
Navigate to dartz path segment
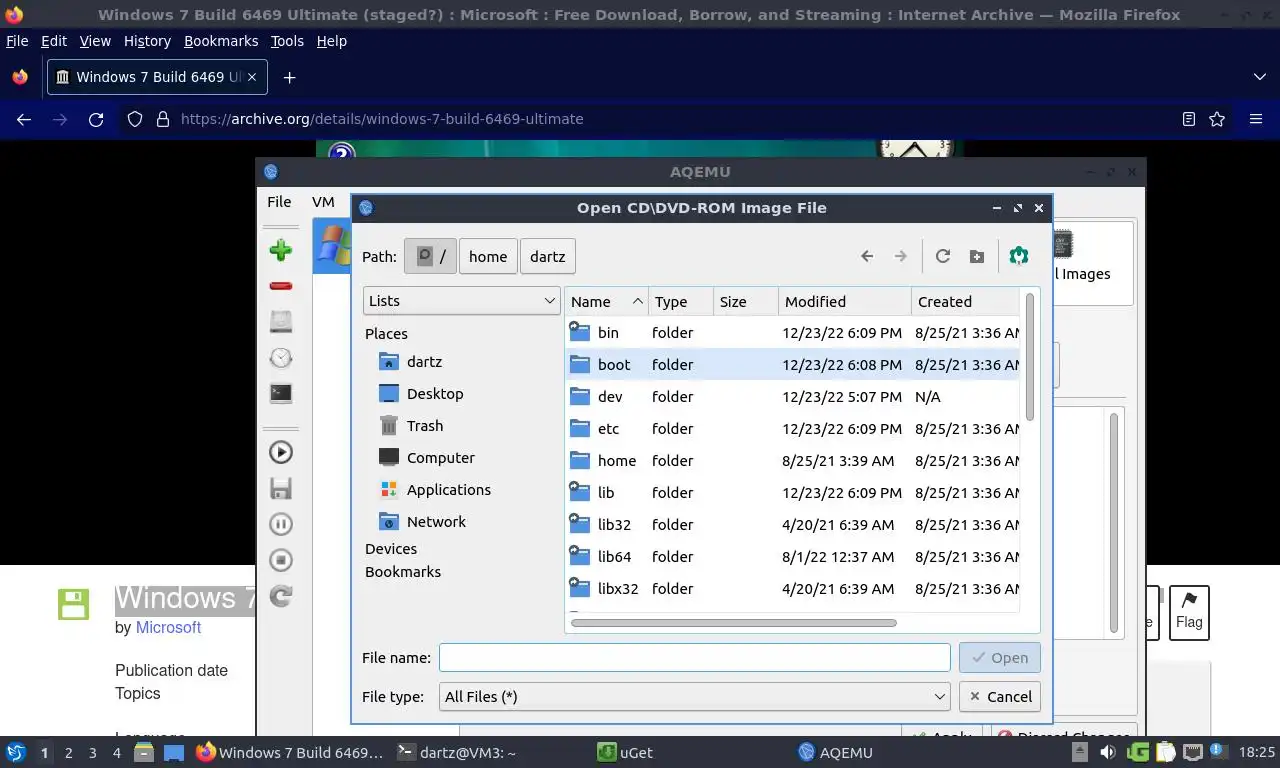[x=547, y=256]
